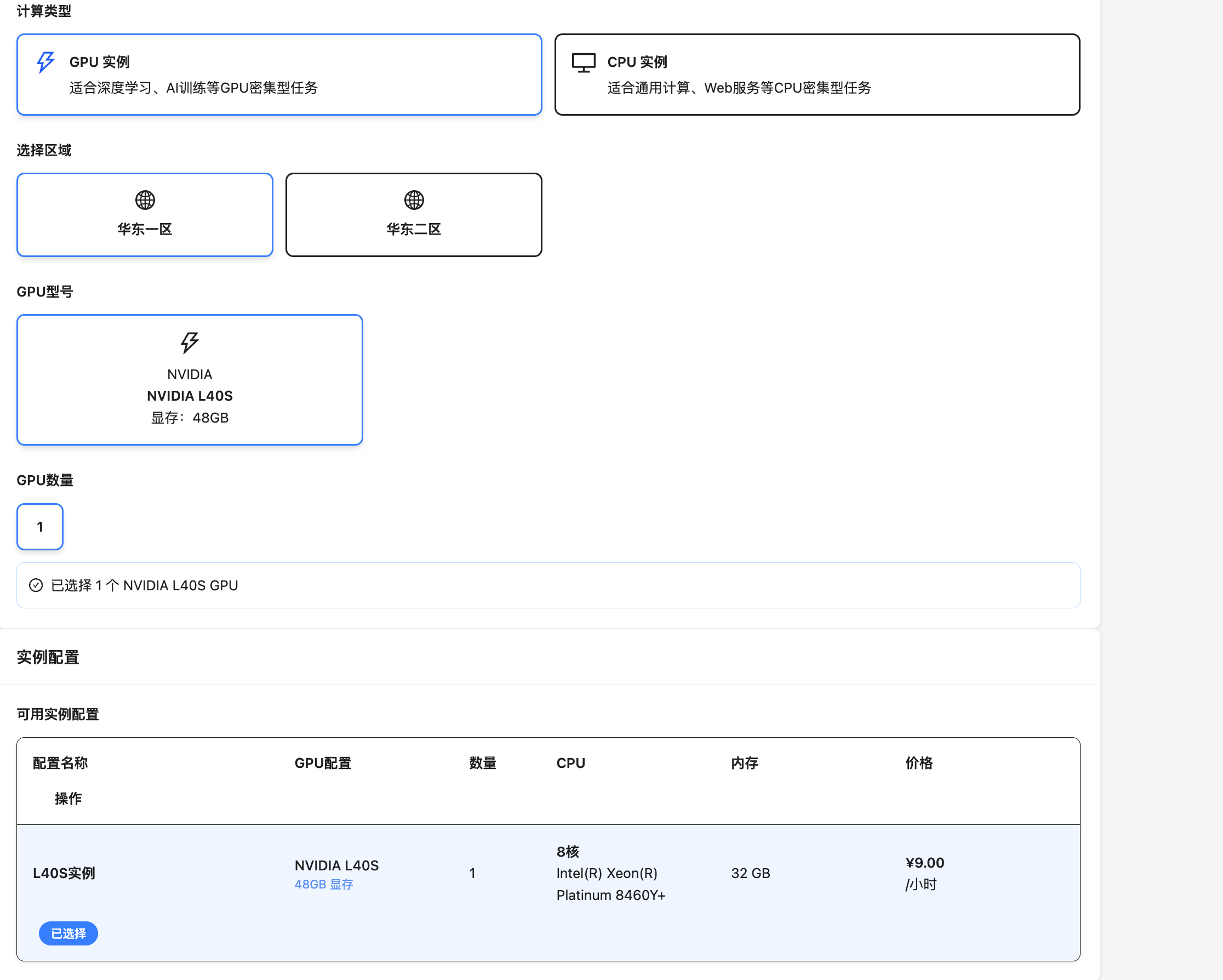Click the 已选择 badge button
1223x980 pixels.
(68, 933)
